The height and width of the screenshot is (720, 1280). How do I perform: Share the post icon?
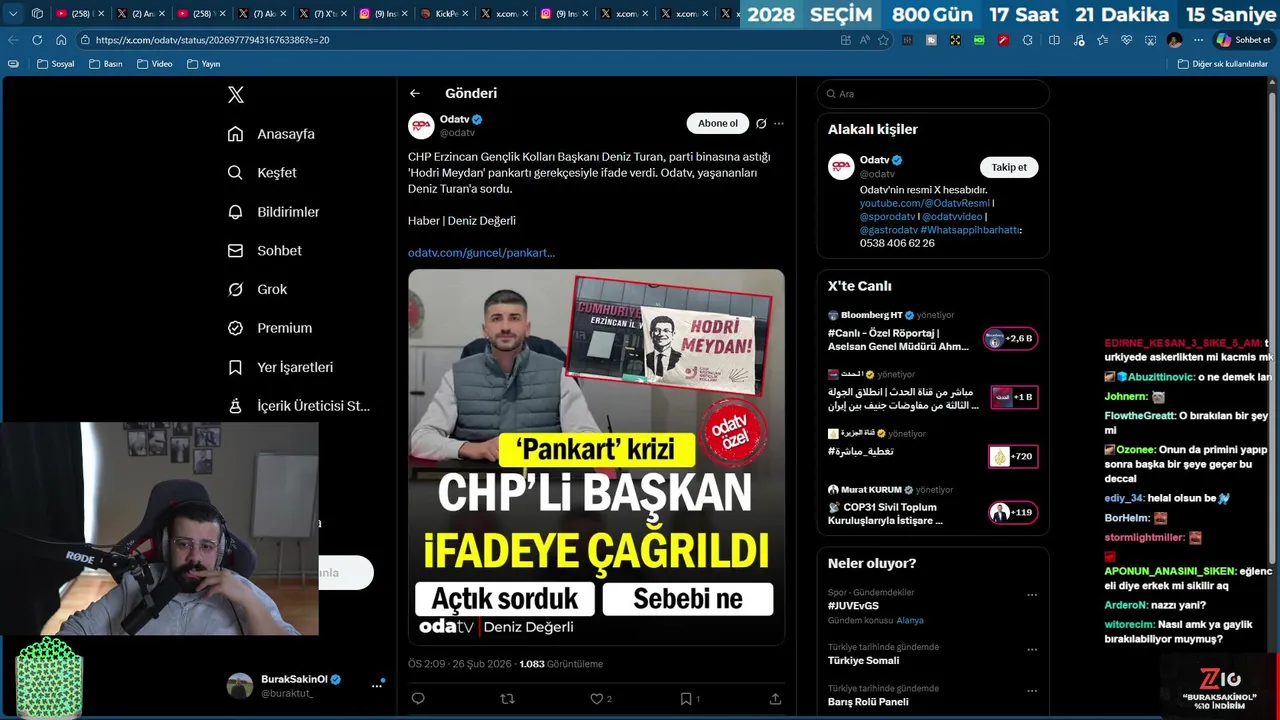point(775,699)
